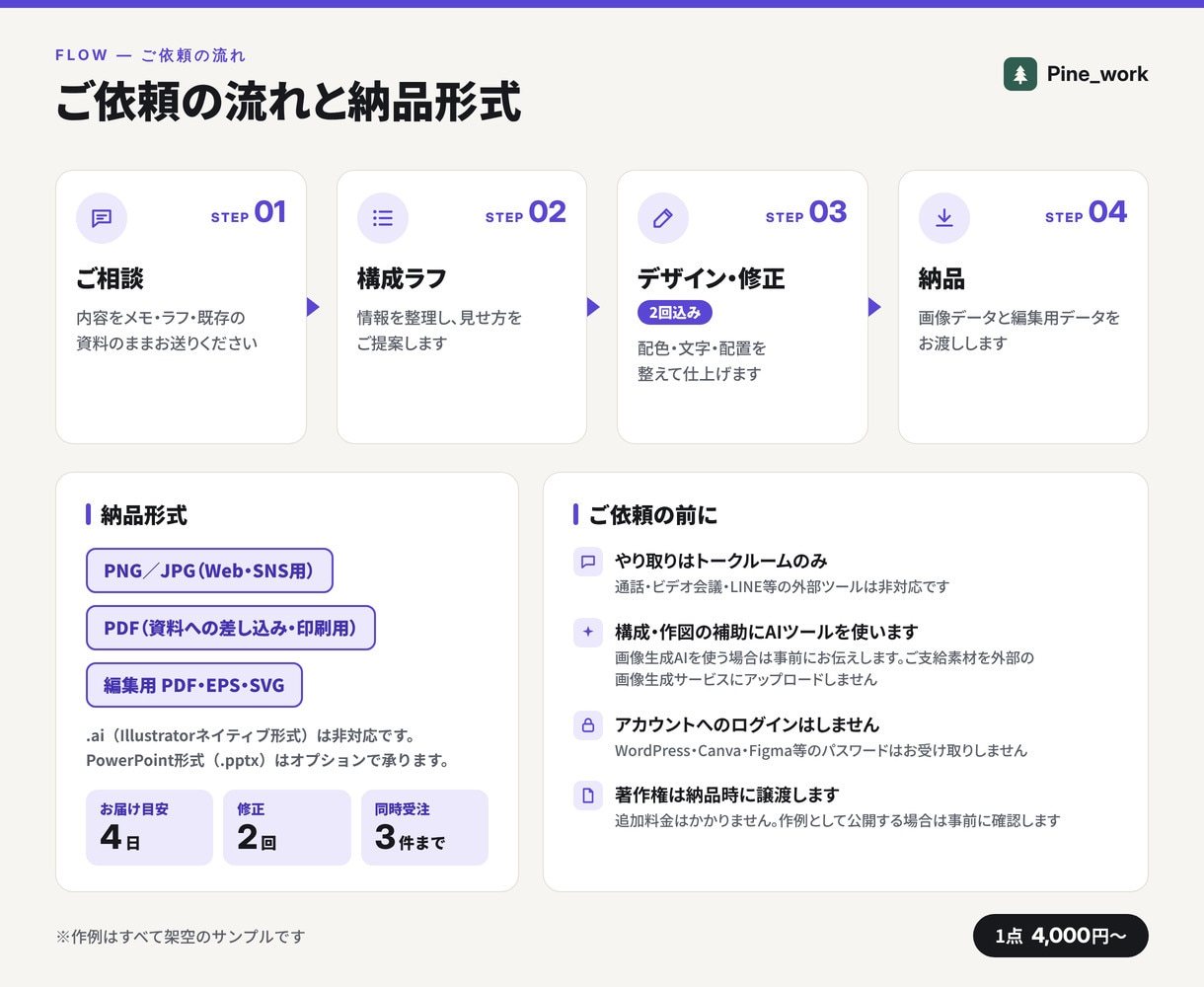Click the 1点 4,000円〜 price button

point(1061,936)
